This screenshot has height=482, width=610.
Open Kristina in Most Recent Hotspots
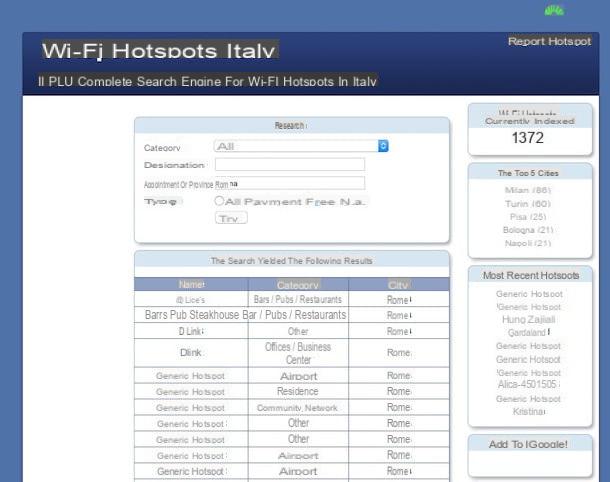click(528, 412)
